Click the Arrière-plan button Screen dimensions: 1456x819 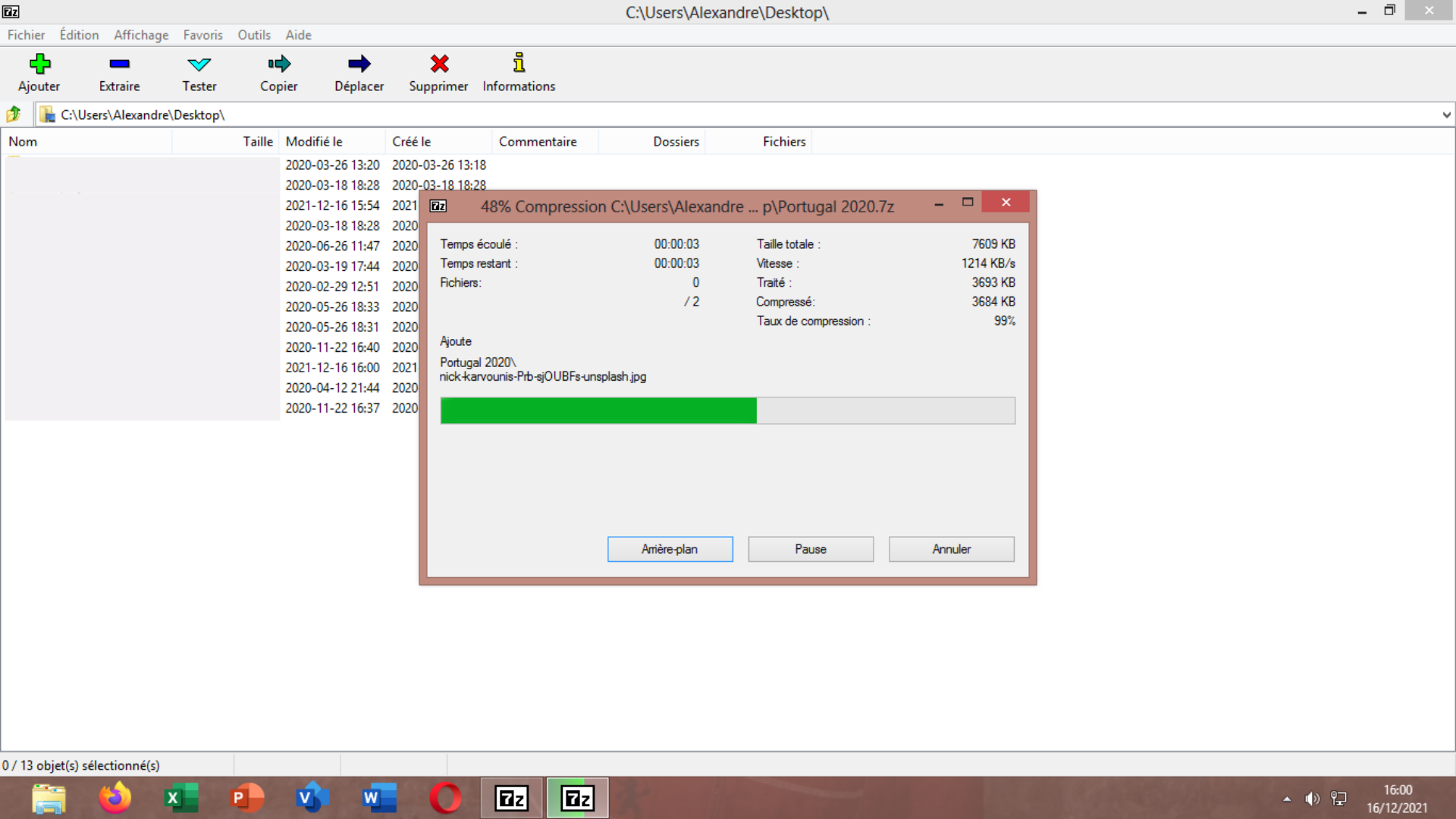[670, 549]
